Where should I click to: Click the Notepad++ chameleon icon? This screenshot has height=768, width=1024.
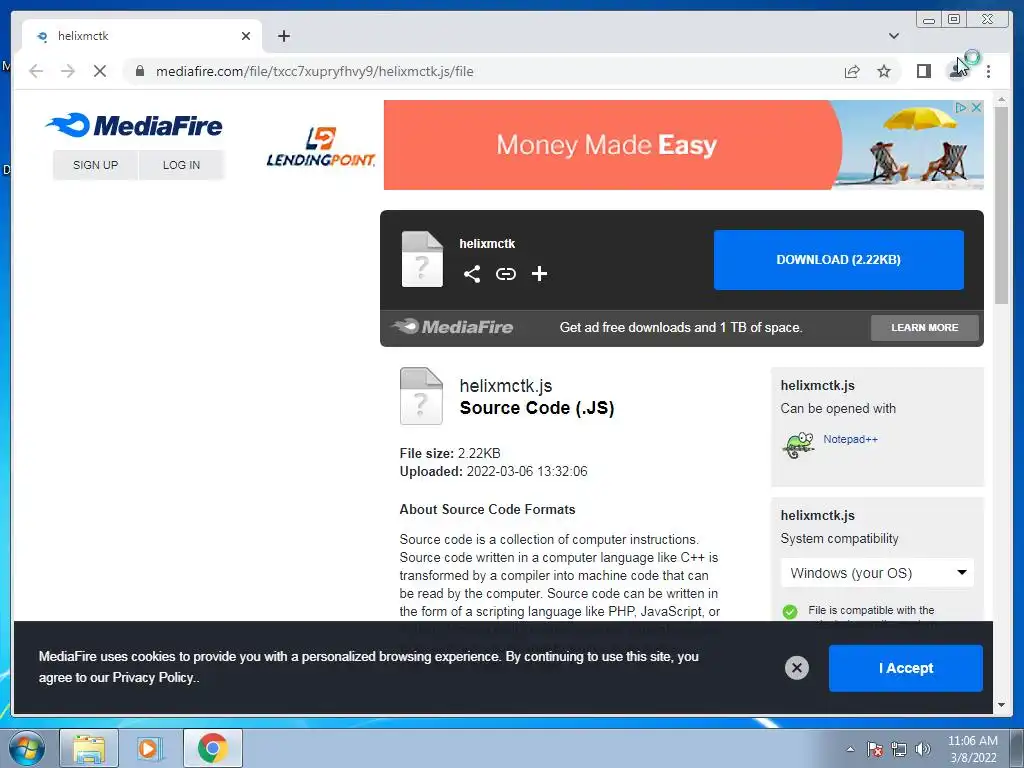(x=797, y=445)
